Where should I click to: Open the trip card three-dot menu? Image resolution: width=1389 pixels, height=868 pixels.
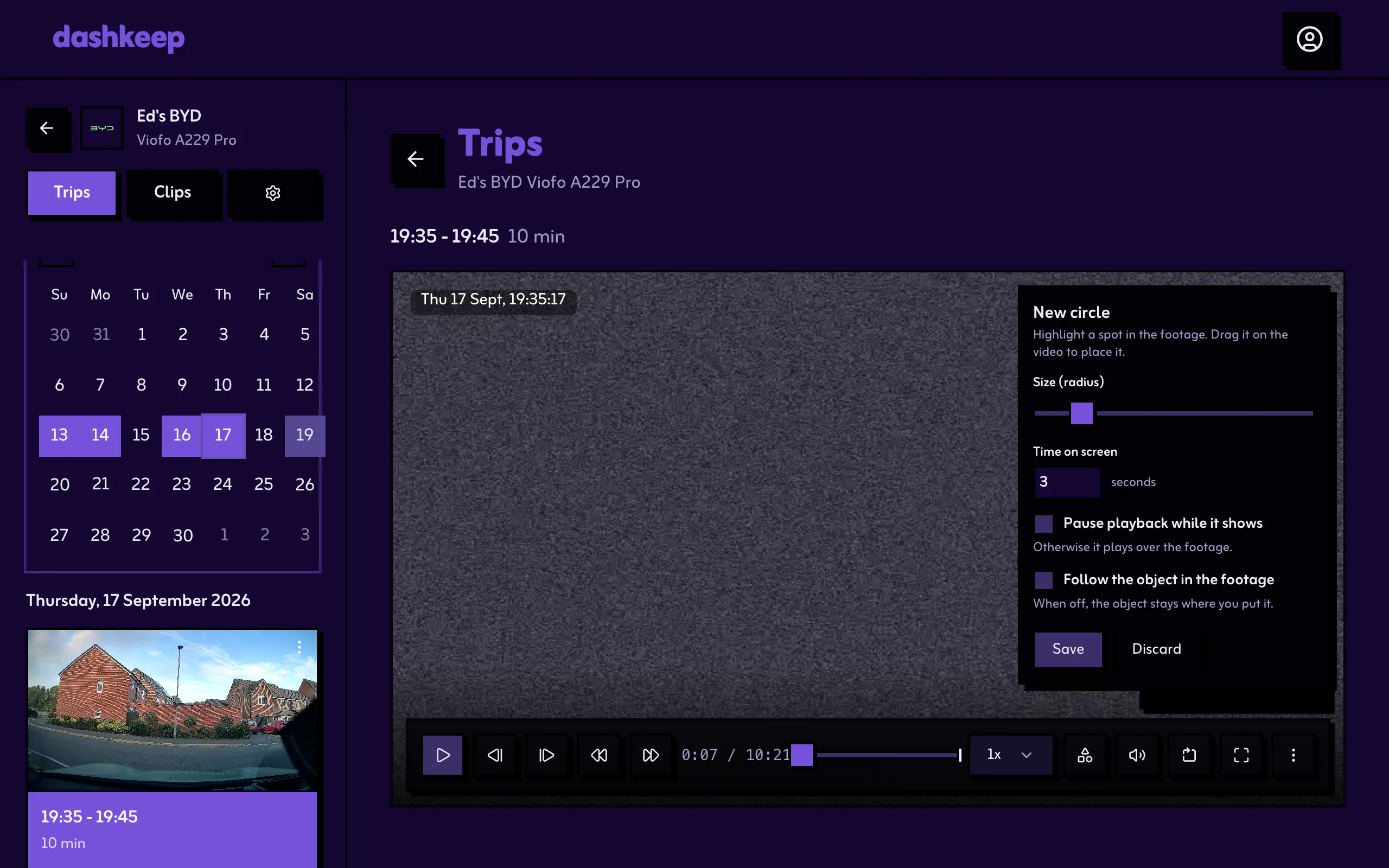[x=299, y=648]
